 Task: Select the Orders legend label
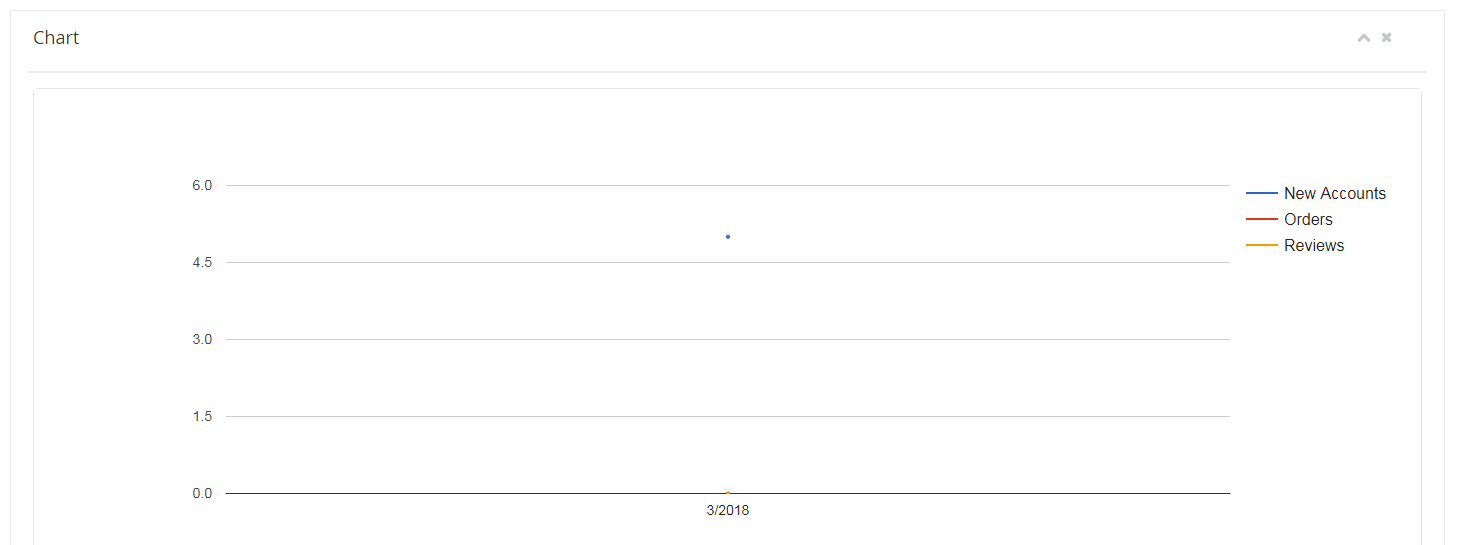click(1308, 219)
